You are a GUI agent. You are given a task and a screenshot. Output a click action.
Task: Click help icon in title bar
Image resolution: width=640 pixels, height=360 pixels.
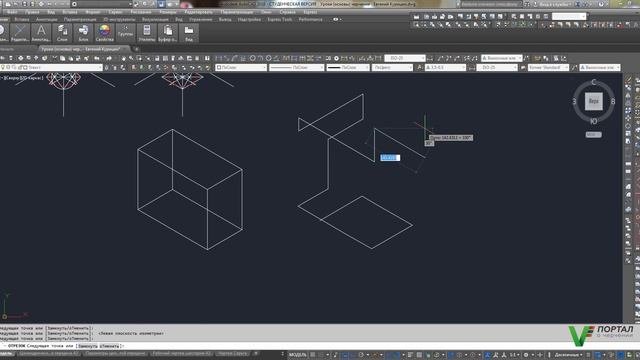click(x=601, y=4)
